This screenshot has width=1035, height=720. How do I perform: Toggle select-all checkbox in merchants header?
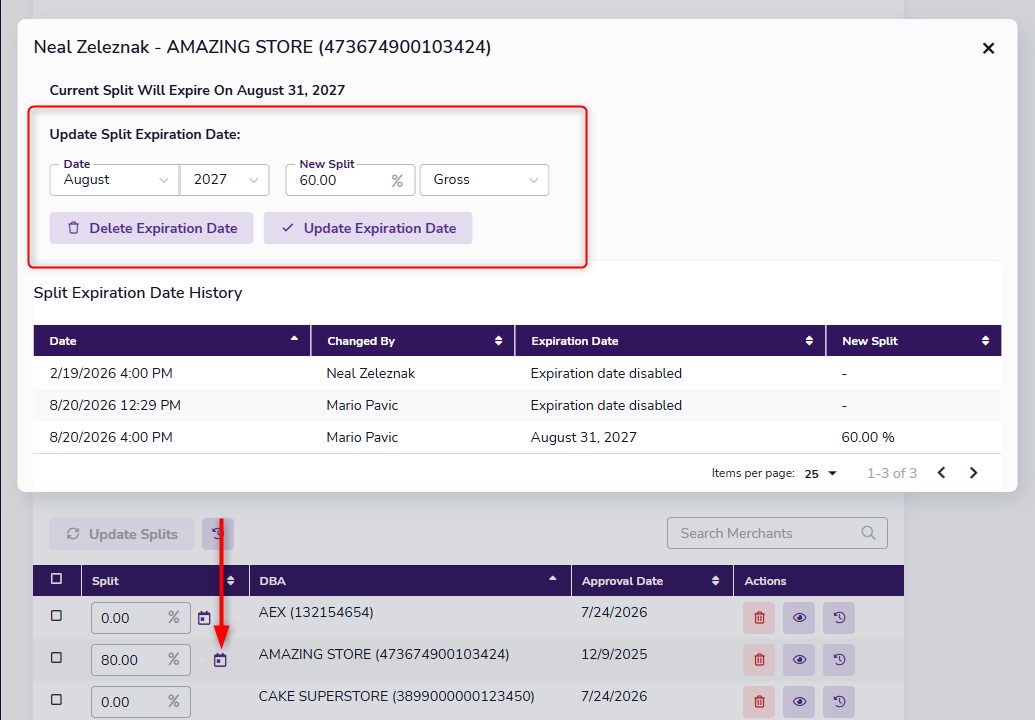pyautogui.click(x=57, y=579)
